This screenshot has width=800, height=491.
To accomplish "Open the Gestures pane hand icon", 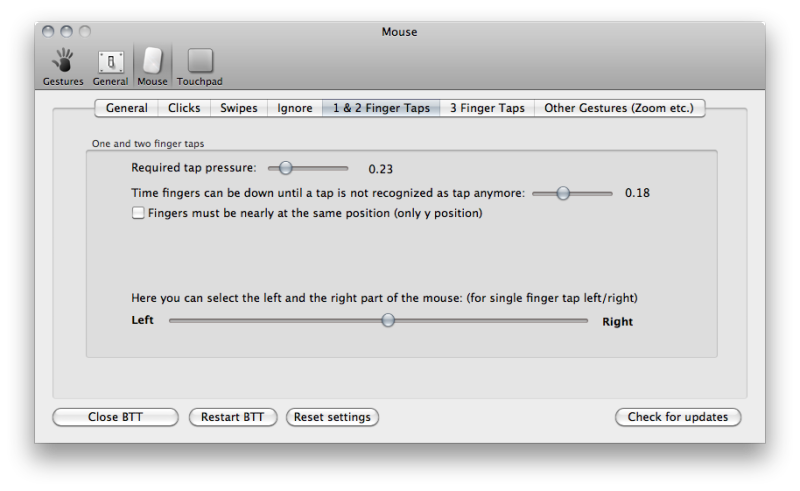I will click(63, 61).
